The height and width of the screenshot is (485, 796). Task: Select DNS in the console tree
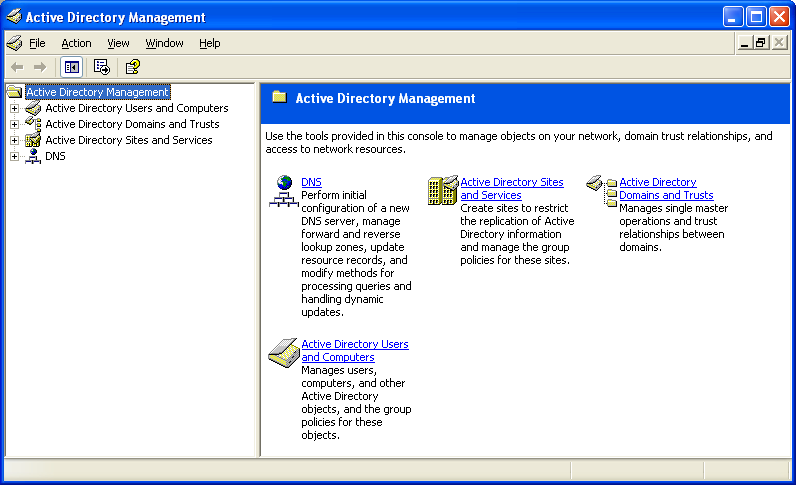[55, 156]
